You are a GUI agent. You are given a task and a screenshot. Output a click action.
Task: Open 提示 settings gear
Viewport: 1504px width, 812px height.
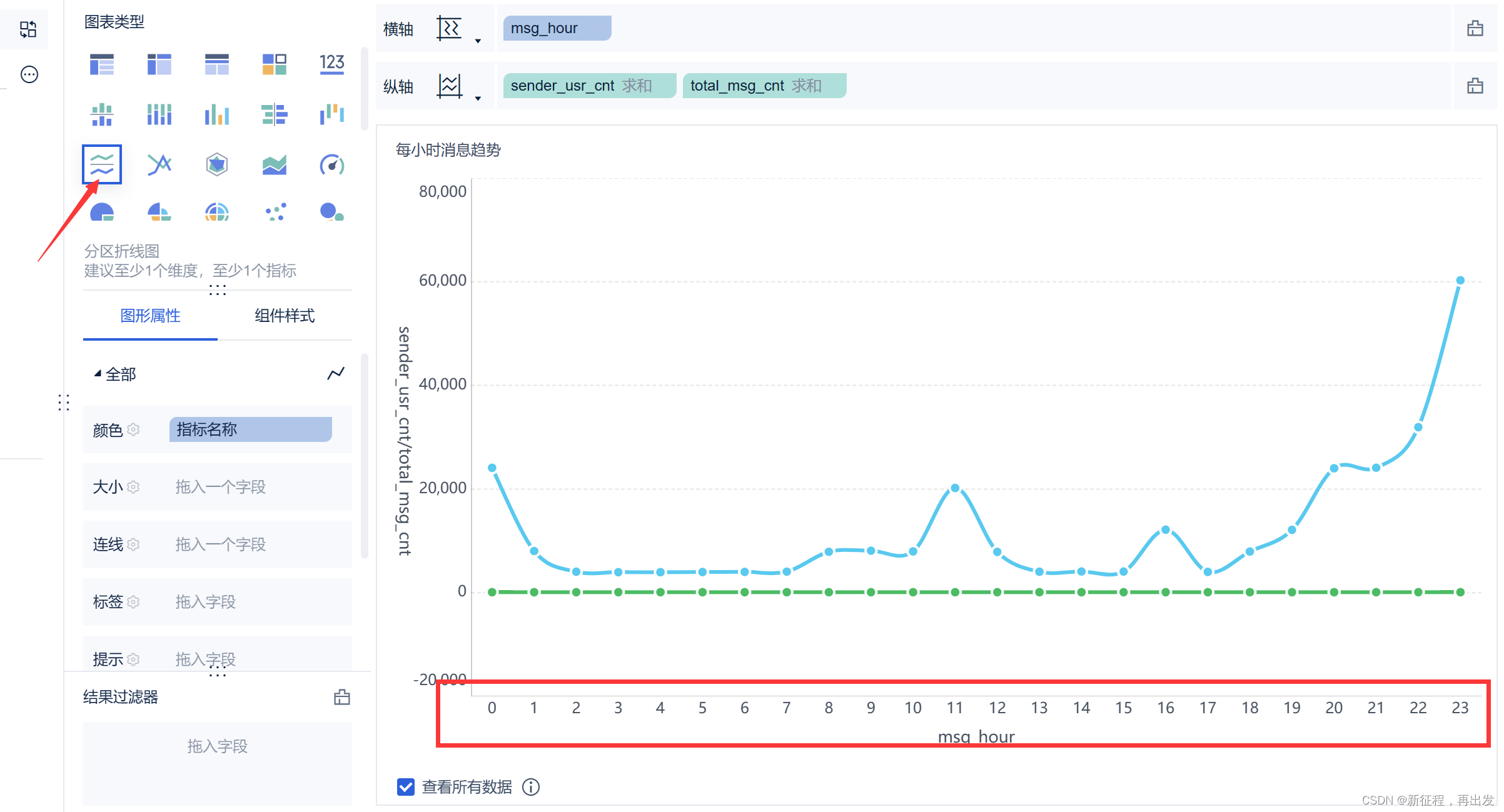pyautogui.click(x=133, y=659)
